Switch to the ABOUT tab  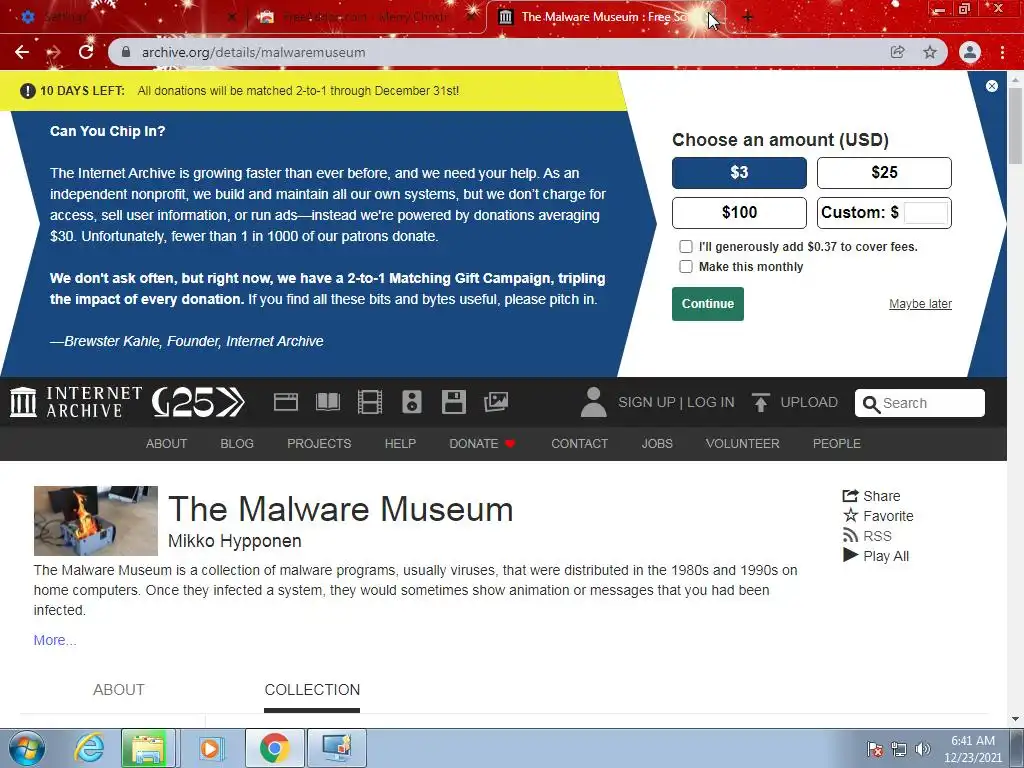coord(119,690)
